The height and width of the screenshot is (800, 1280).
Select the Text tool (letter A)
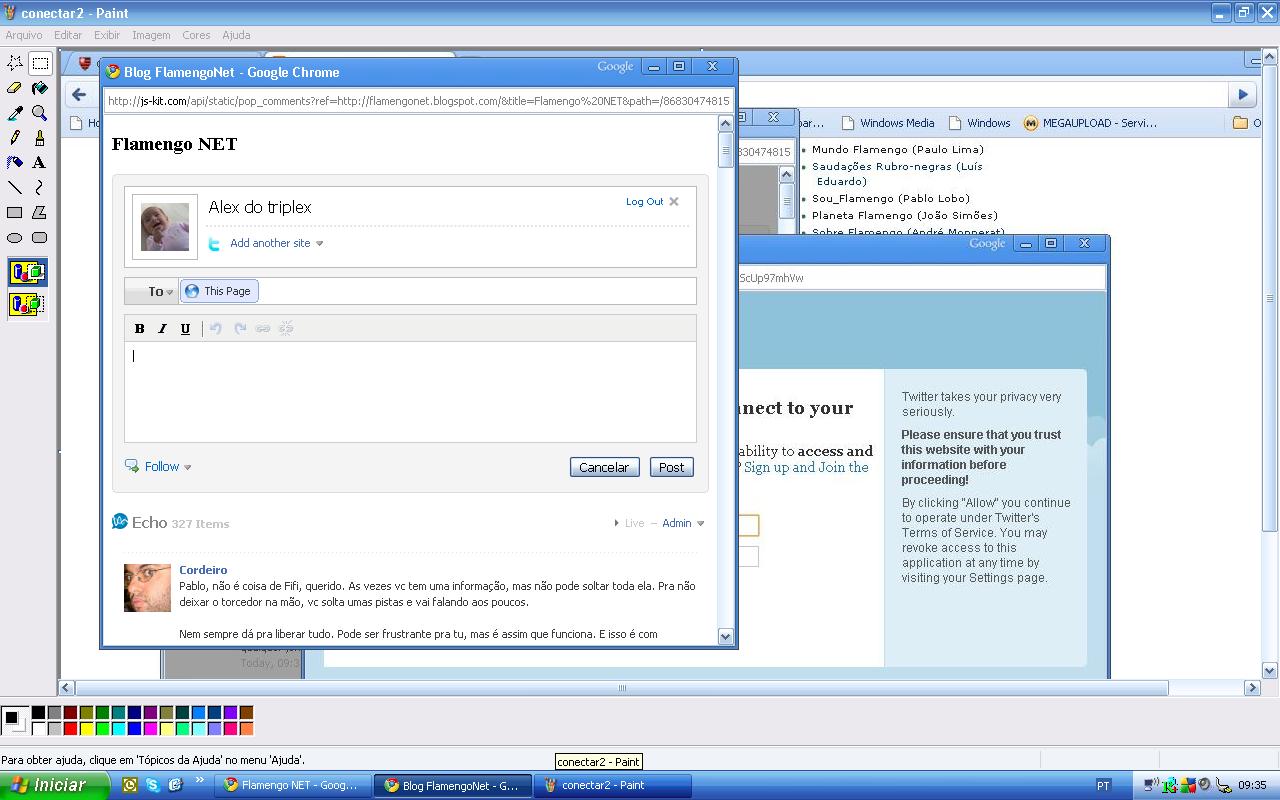[x=40, y=162]
